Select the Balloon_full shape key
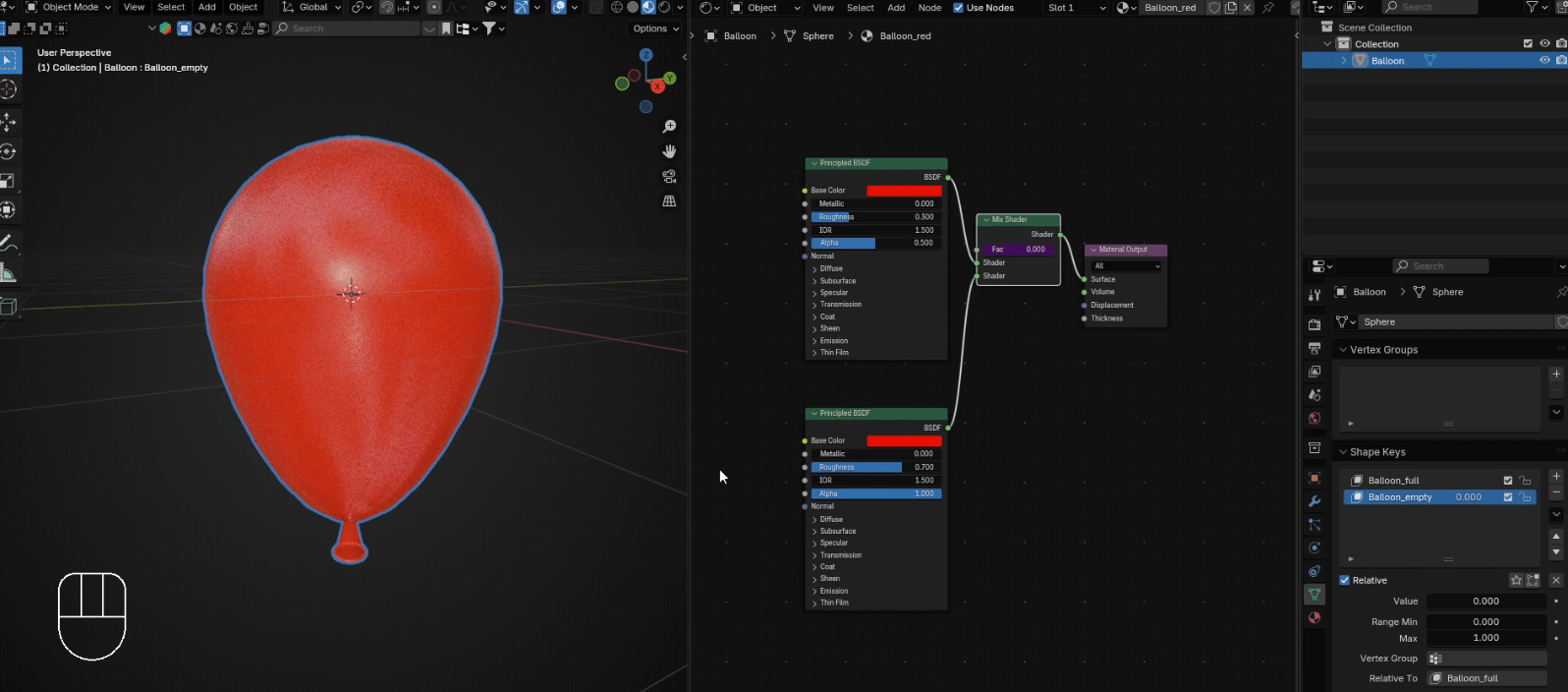This screenshot has height=692, width=1568. 1393,481
